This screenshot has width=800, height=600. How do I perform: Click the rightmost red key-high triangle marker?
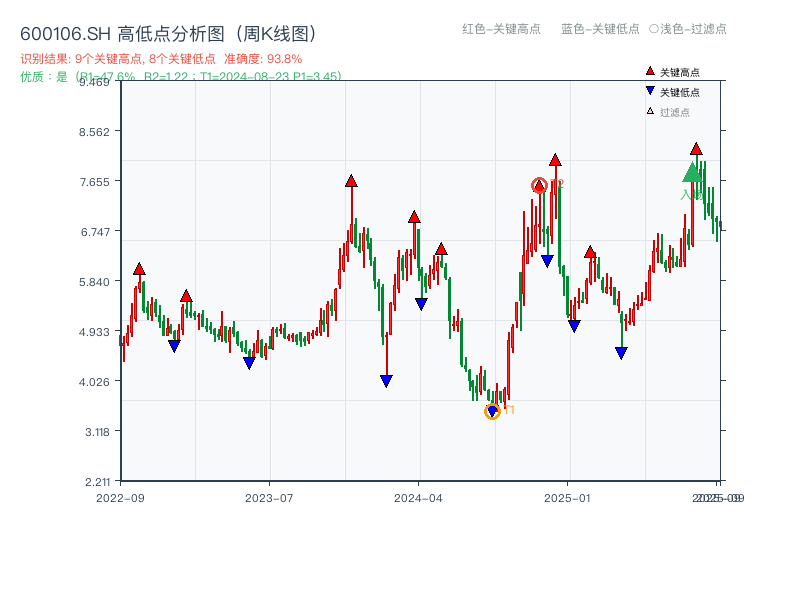tap(695, 150)
